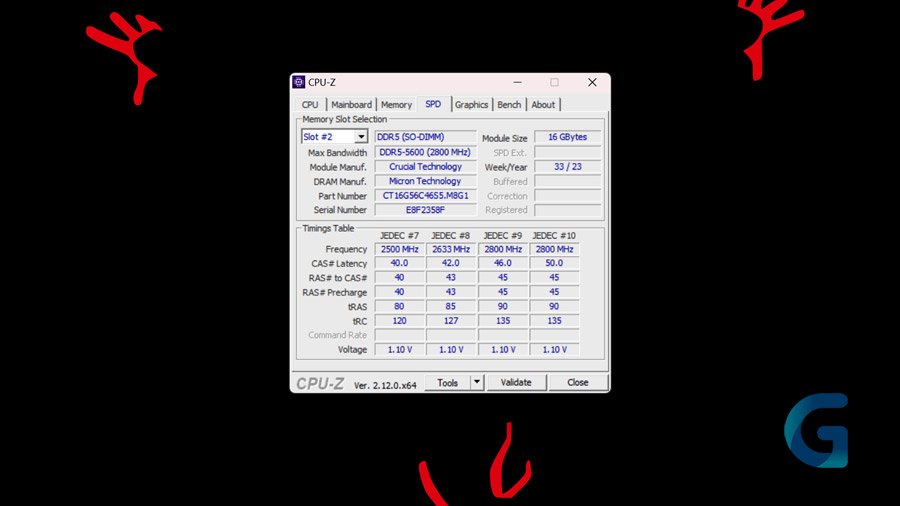Select the SPD tab
This screenshot has height=506, width=900.
[x=433, y=104]
